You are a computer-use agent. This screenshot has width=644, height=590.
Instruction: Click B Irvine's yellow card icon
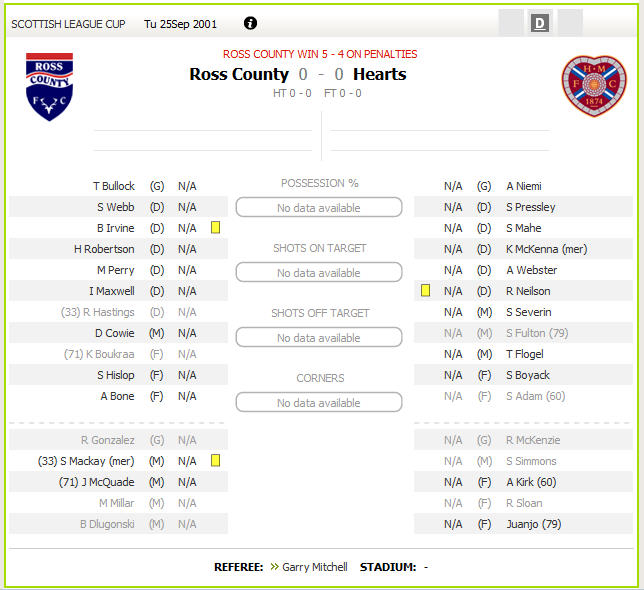point(215,227)
